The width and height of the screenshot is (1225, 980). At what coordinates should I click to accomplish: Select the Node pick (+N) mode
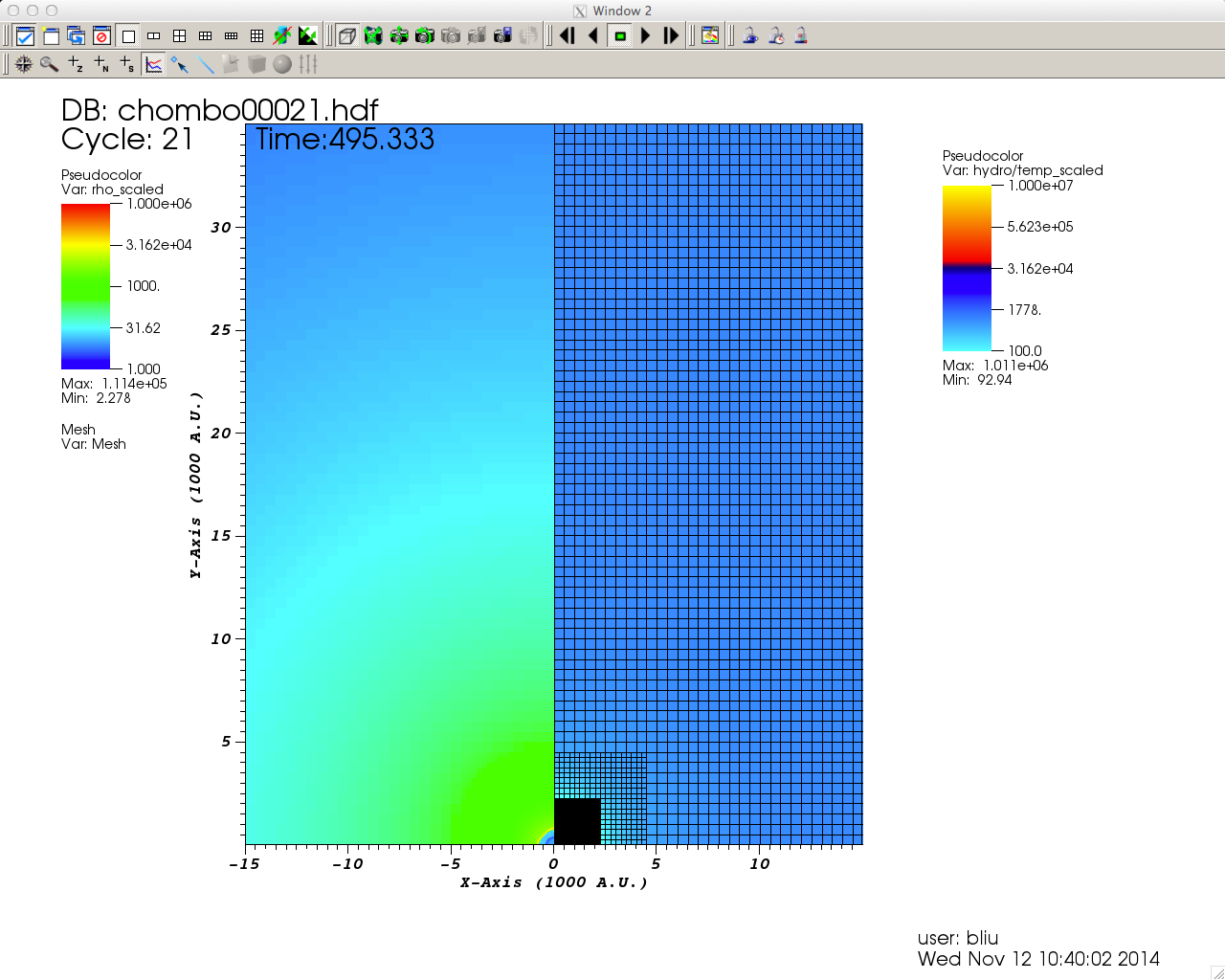pos(101,64)
